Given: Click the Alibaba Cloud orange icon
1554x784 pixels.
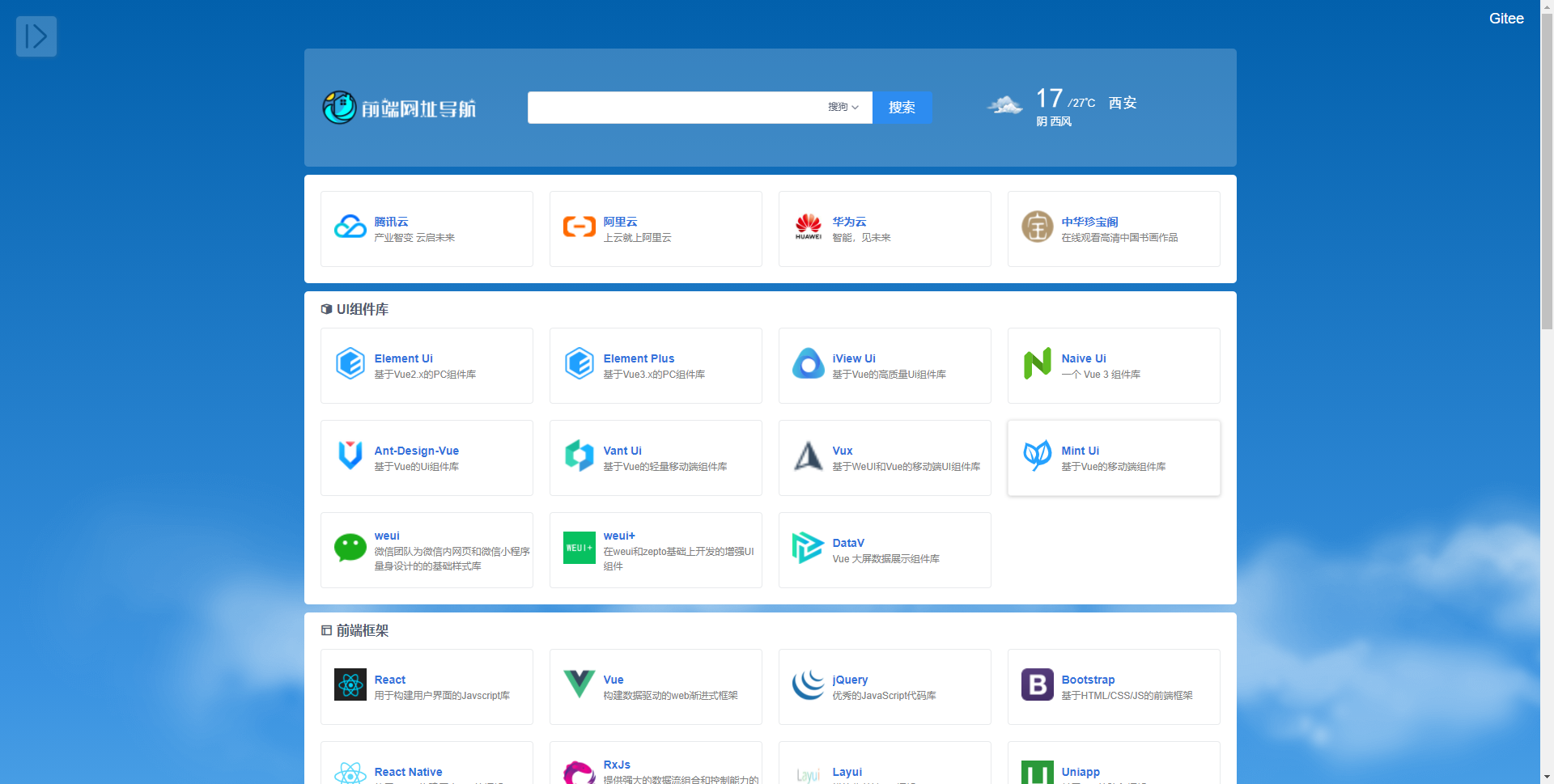Looking at the screenshot, I should (580, 227).
